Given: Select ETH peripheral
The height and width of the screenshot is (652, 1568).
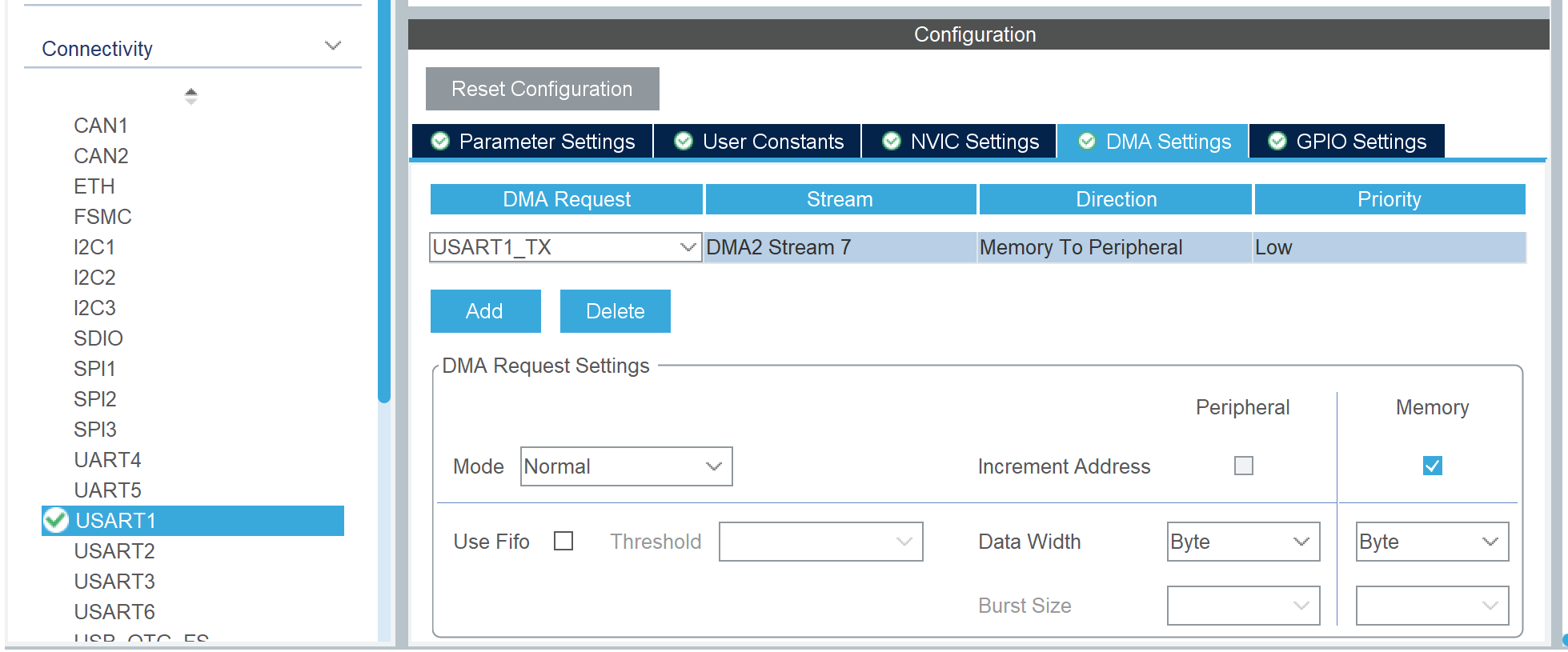Looking at the screenshot, I should tap(94, 186).
